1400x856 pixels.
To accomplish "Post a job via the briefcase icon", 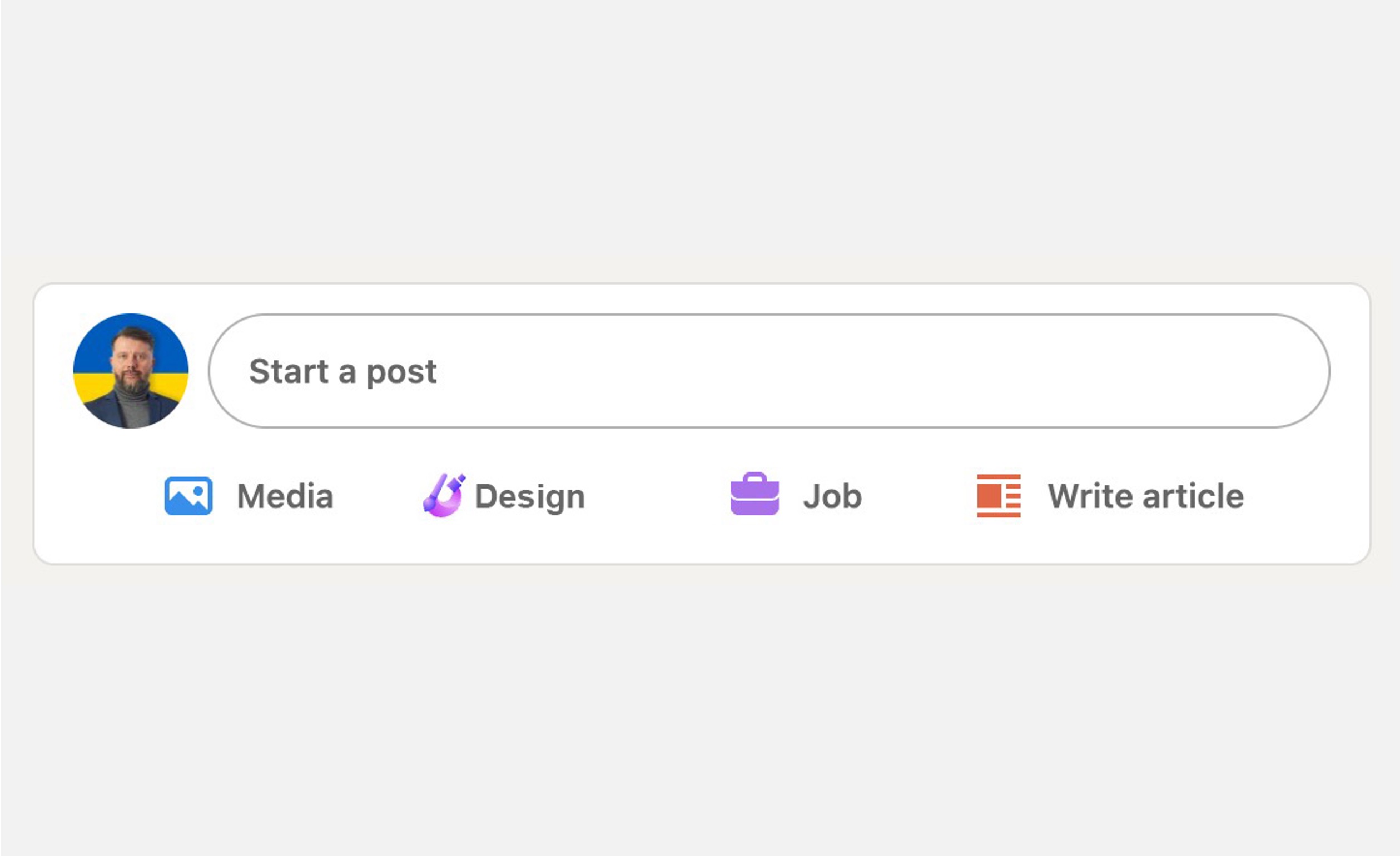I will (754, 494).
